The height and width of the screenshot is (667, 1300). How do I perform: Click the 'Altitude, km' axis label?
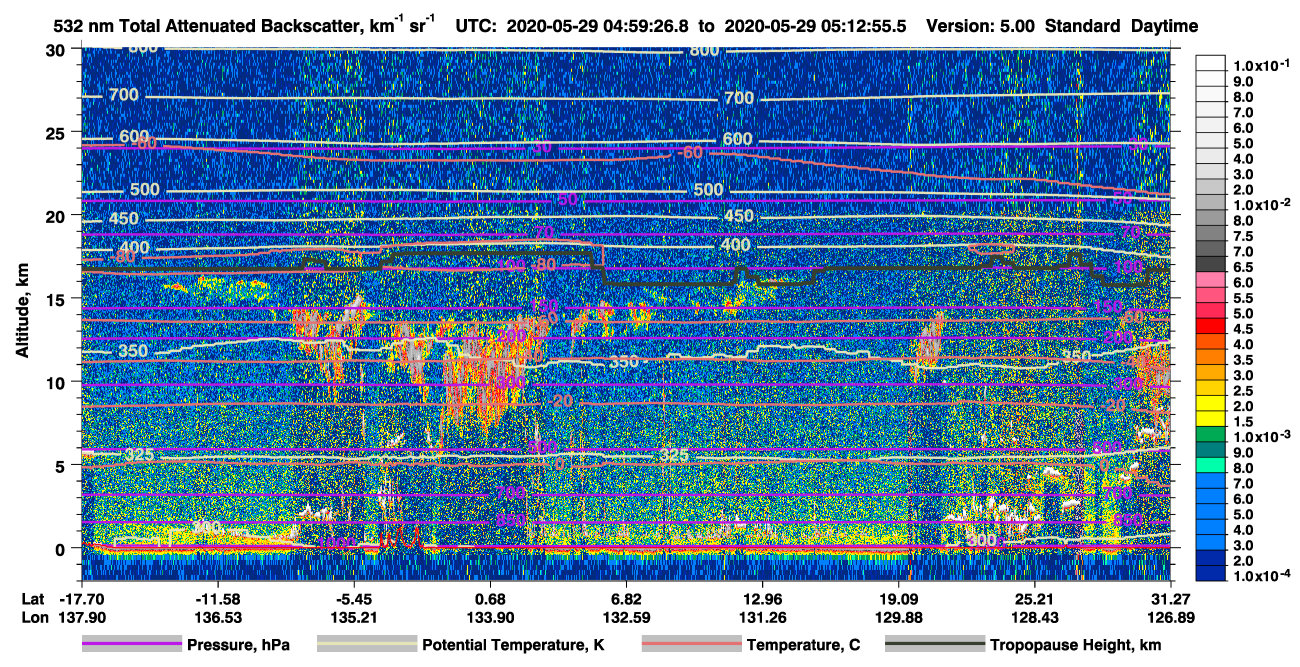tap(23, 312)
